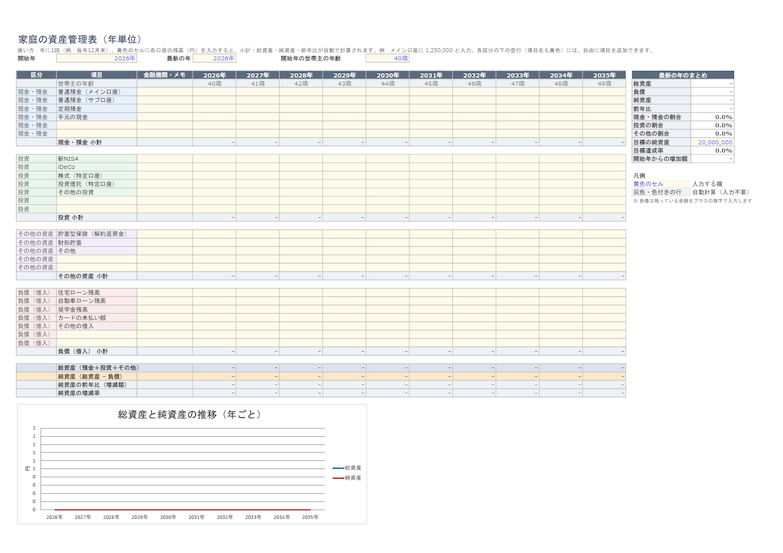Viewport: 783px width, 553px height.
Task: Select the 定期預金 item cell
Action: coord(96,108)
